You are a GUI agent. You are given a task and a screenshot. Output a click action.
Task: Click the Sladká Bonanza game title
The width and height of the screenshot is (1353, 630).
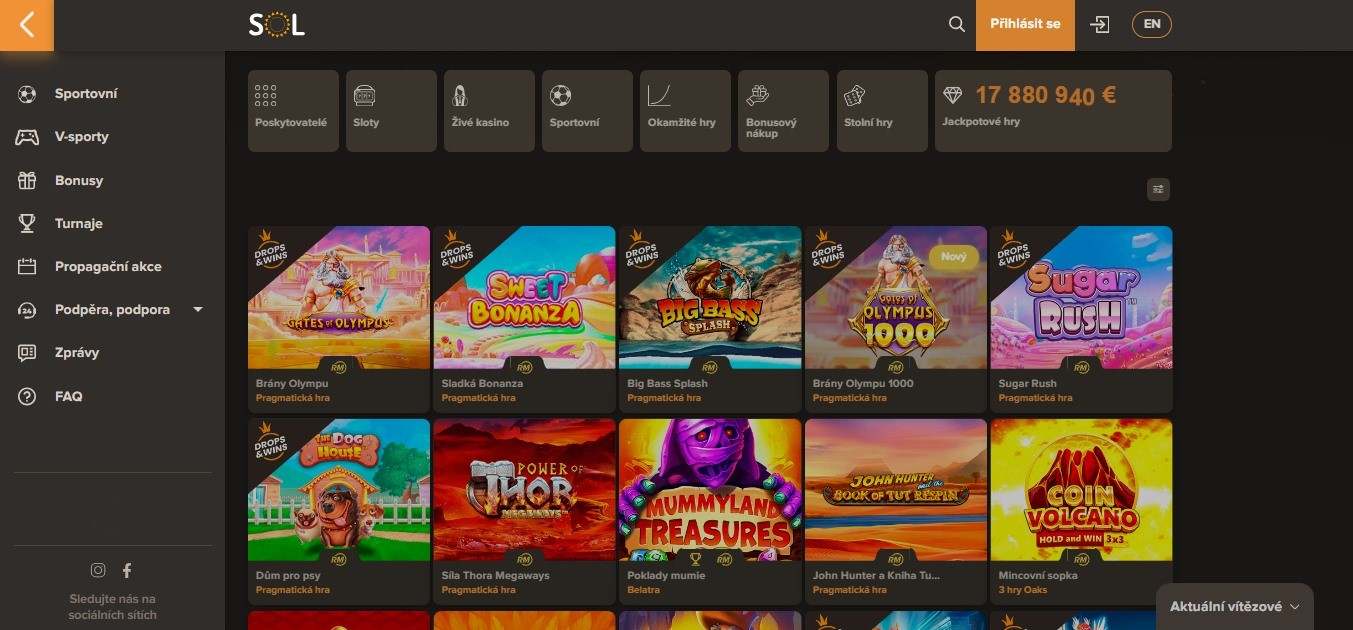(482, 383)
